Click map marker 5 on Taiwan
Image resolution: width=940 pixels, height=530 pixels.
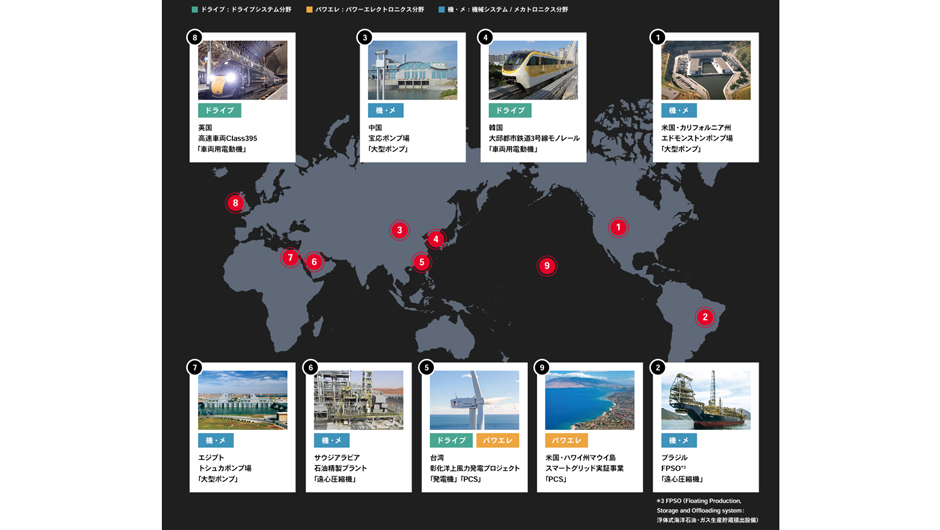point(421,262)
